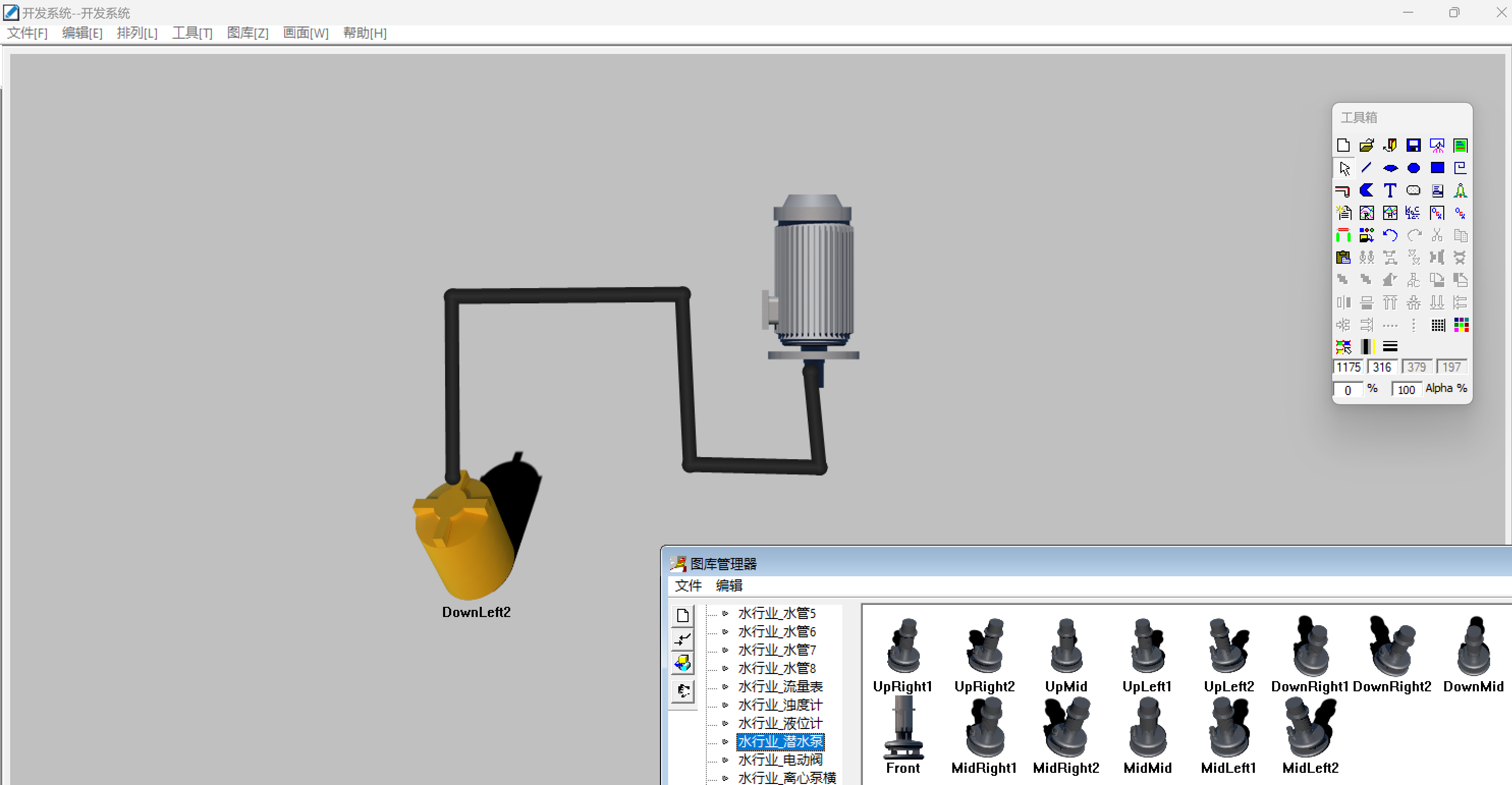The height and width of the screenshot is (785, 1512).
Task: Select the 水行业_电动阀 library category
Action: 780,760
